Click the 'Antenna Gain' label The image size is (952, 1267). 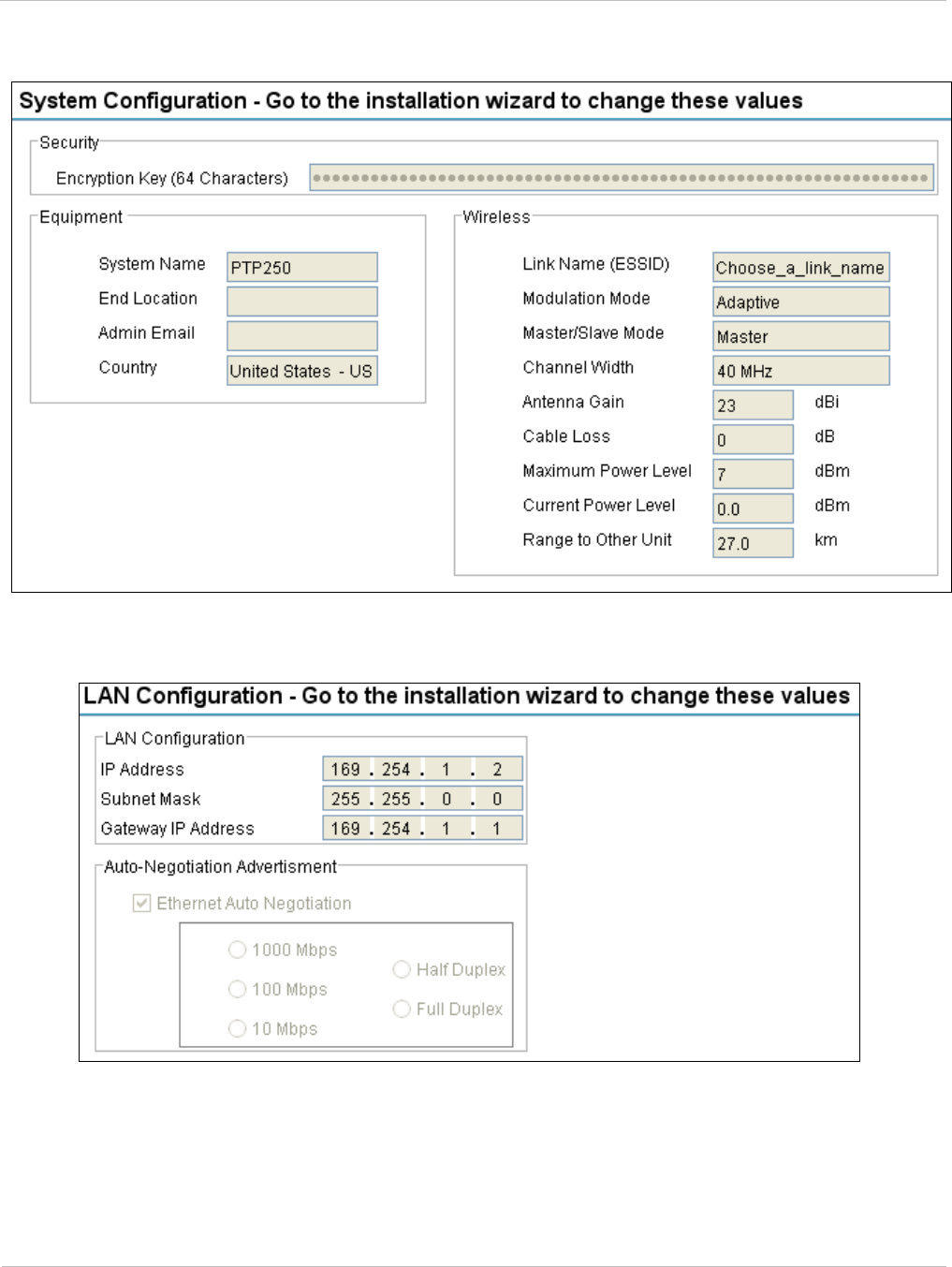click(x=573, y=402)
